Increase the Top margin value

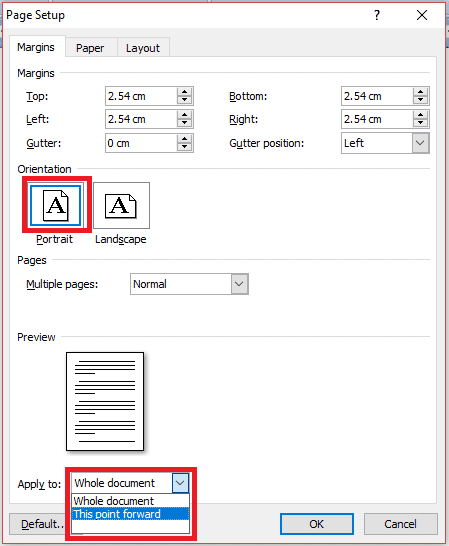pos(185,92)
